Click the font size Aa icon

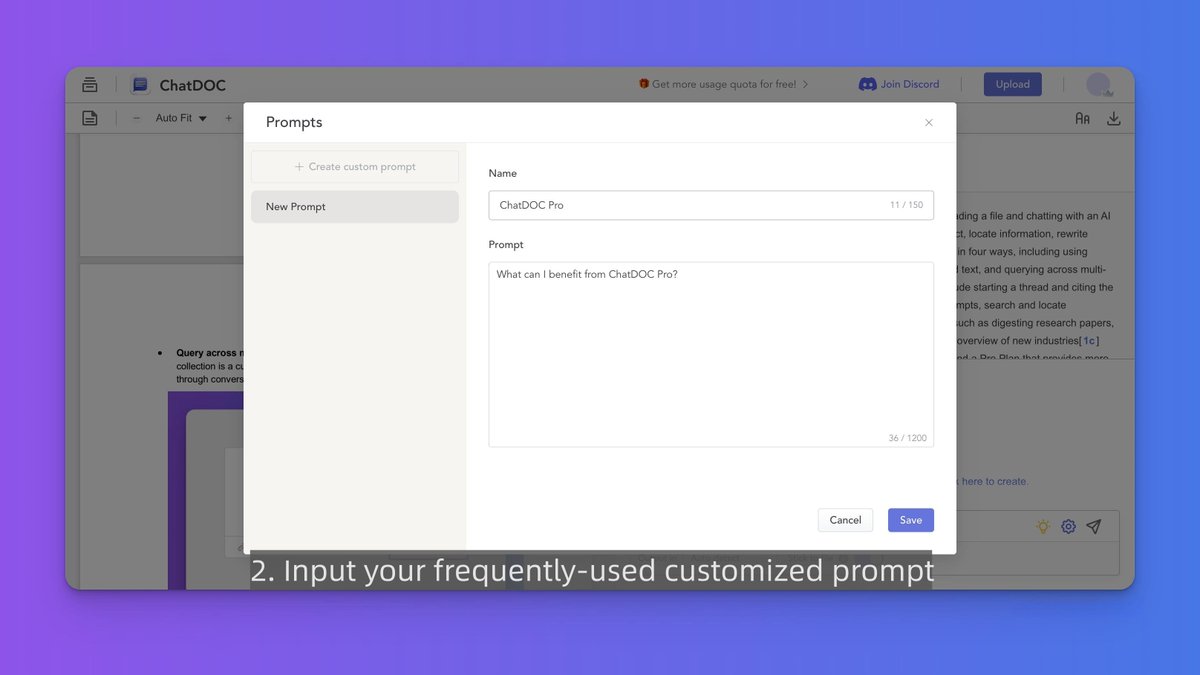click(x=1082, y=118)
